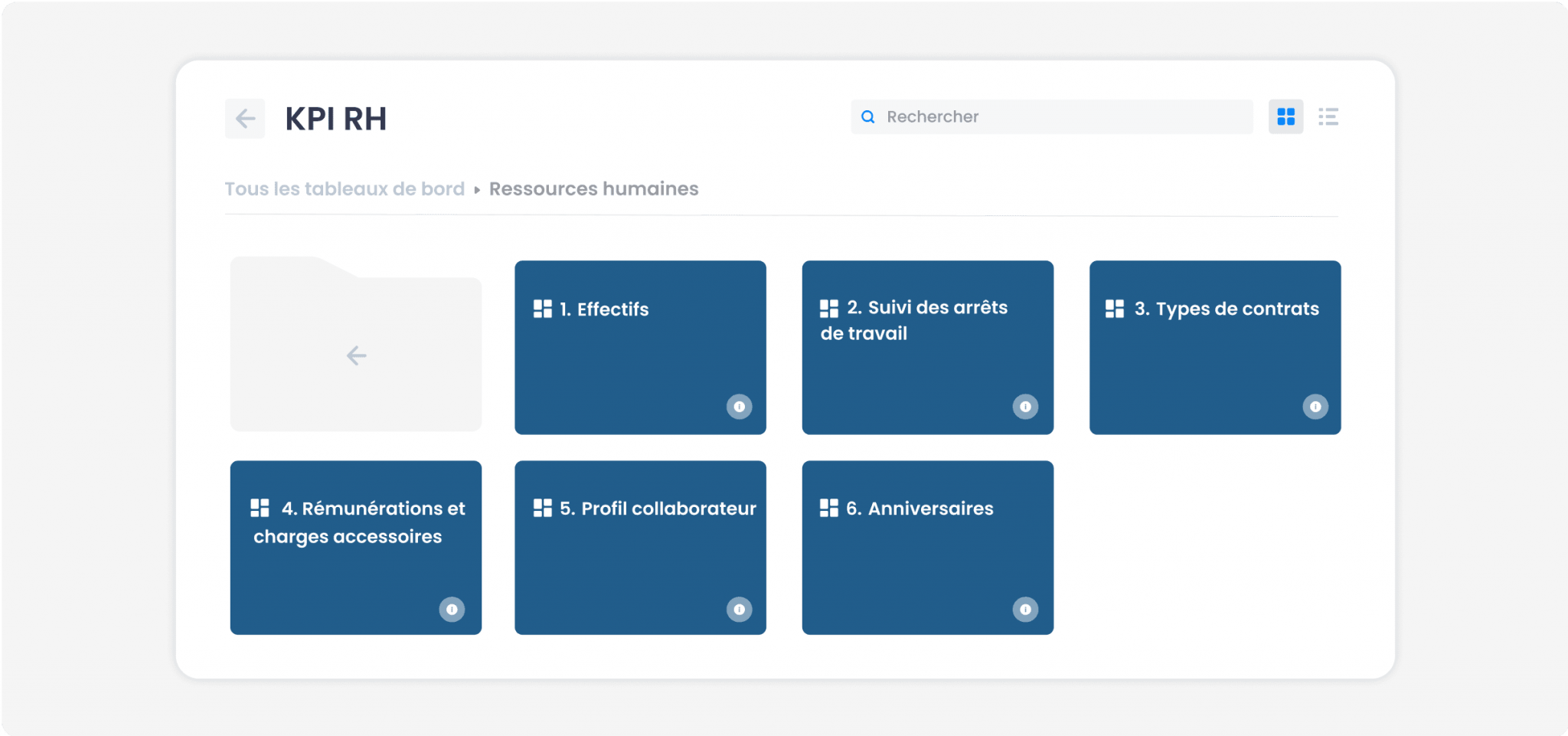Show info for 1. Effectifs
The width and height of the screenshot is (1568, 736).
click(x=739, y=407)
